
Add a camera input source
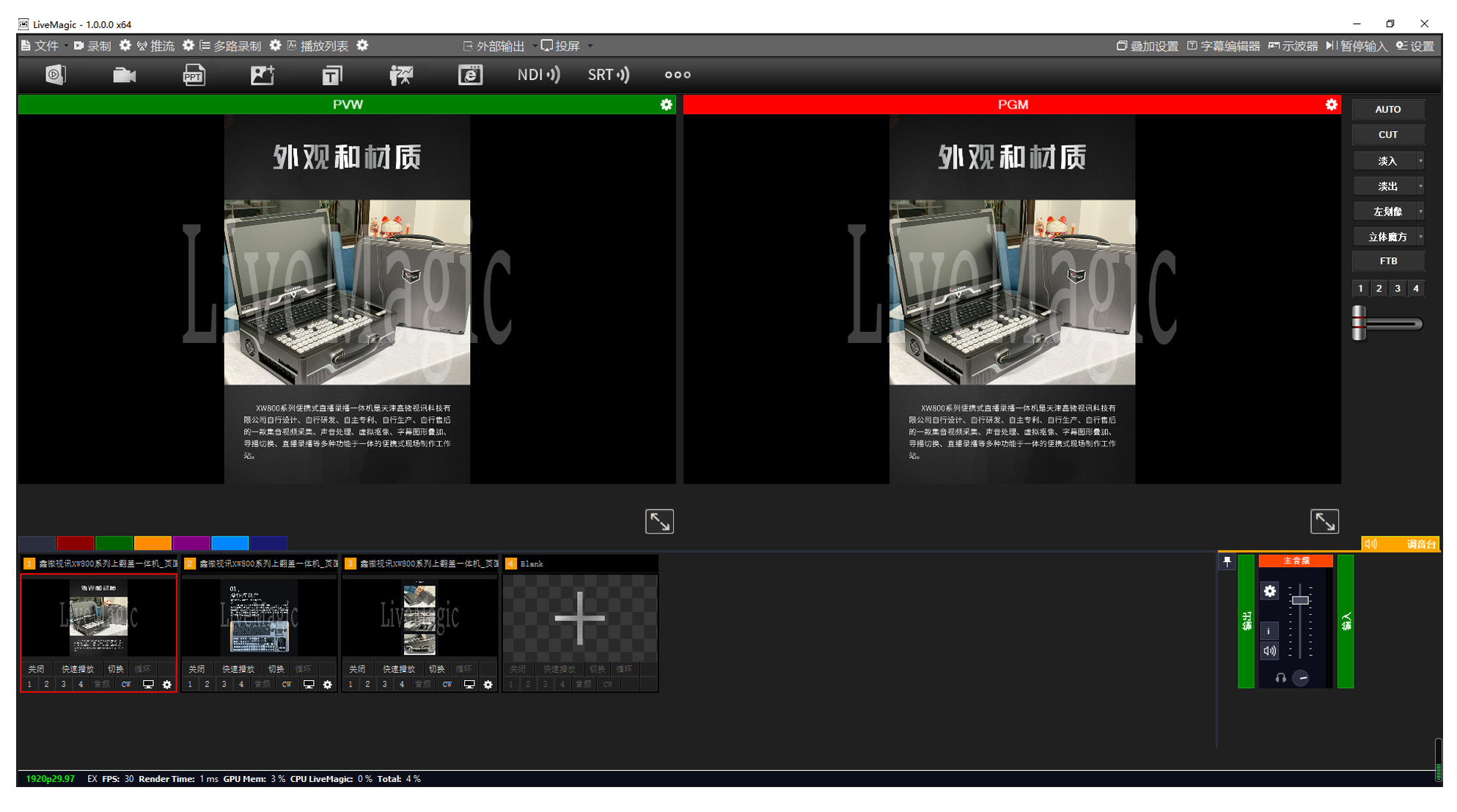(124, 75)
